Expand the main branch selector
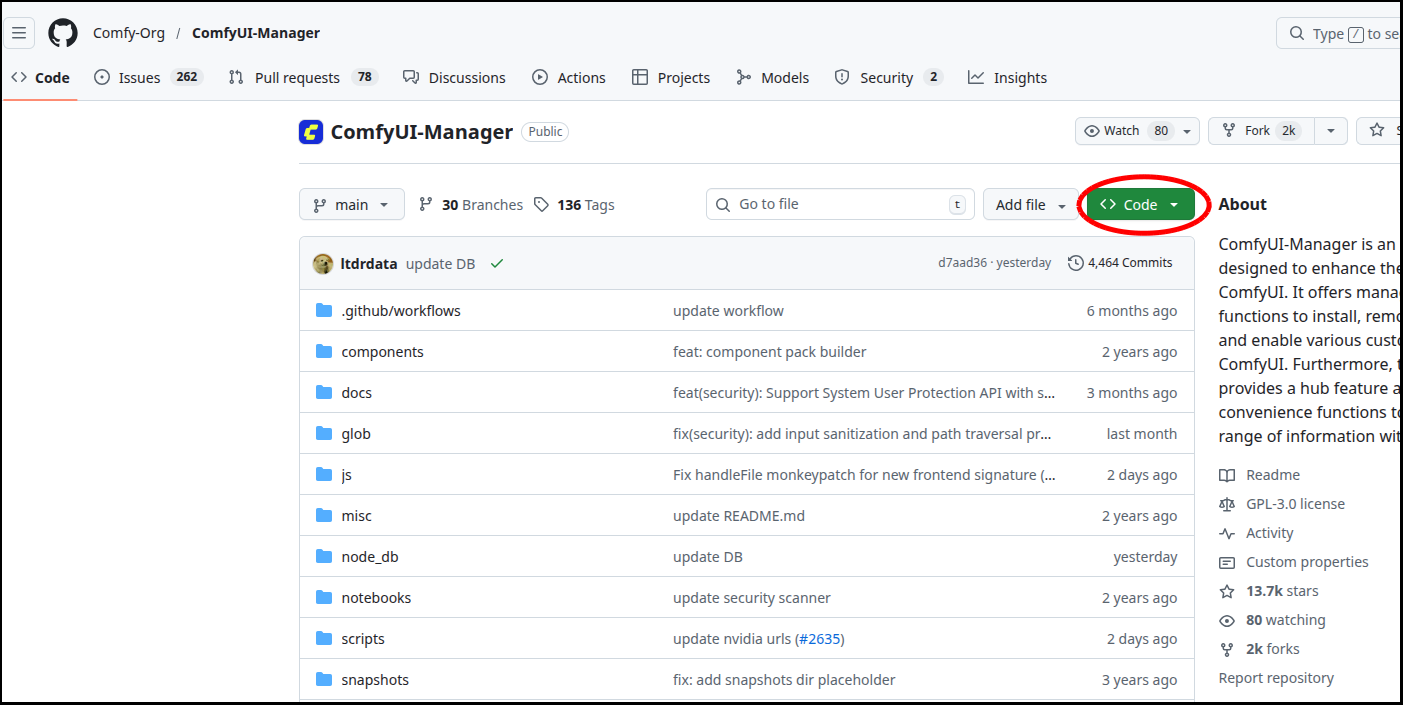 [351, 205]
